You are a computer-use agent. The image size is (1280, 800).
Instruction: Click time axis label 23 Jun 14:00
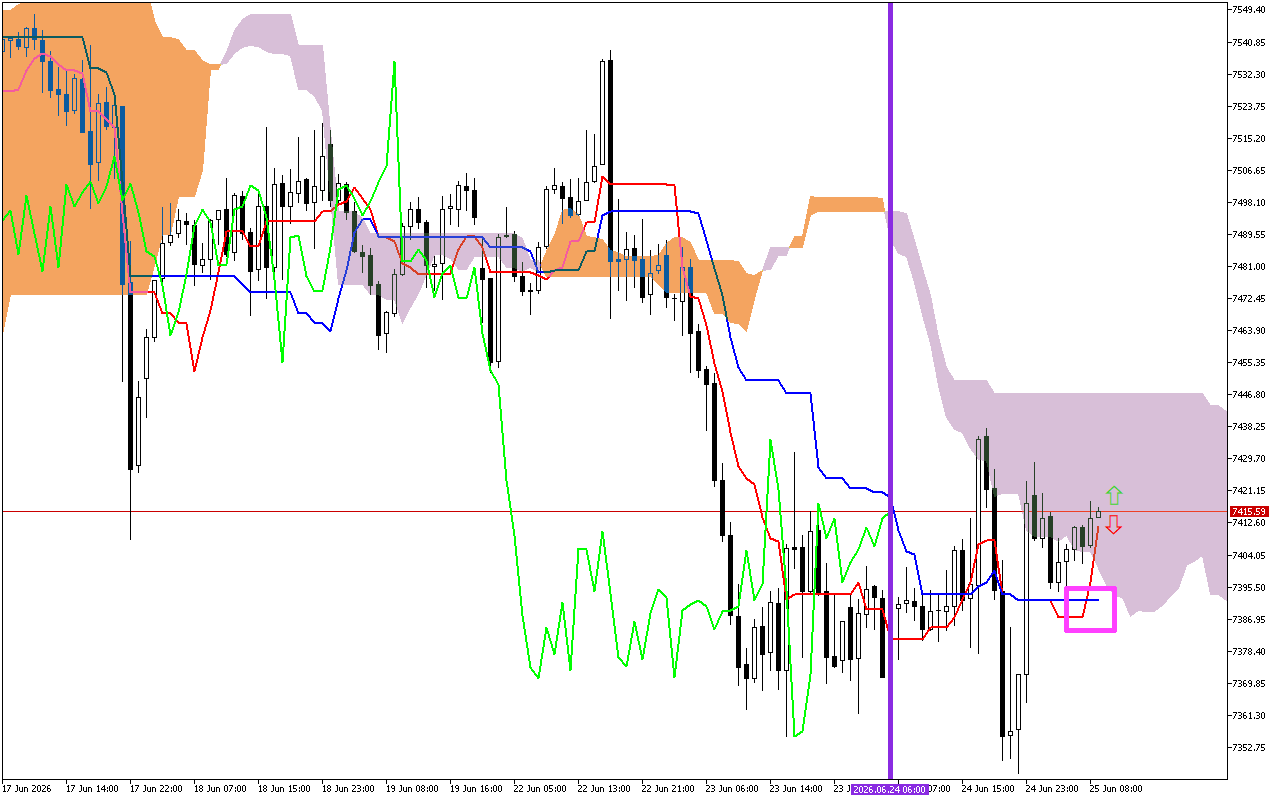[797, 789]
